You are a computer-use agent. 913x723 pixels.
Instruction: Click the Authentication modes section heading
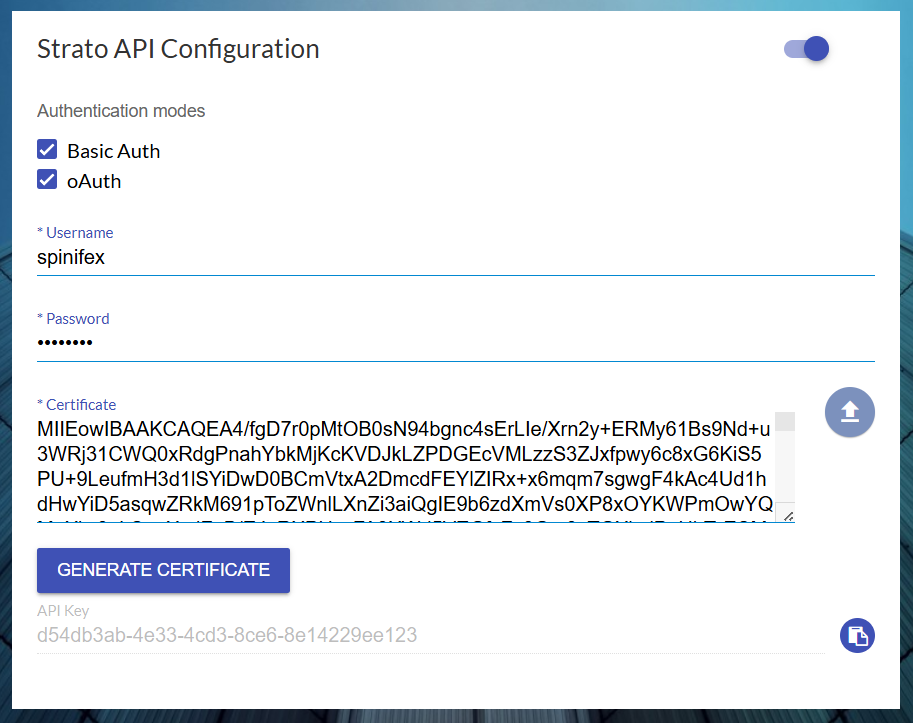[121, 111]
